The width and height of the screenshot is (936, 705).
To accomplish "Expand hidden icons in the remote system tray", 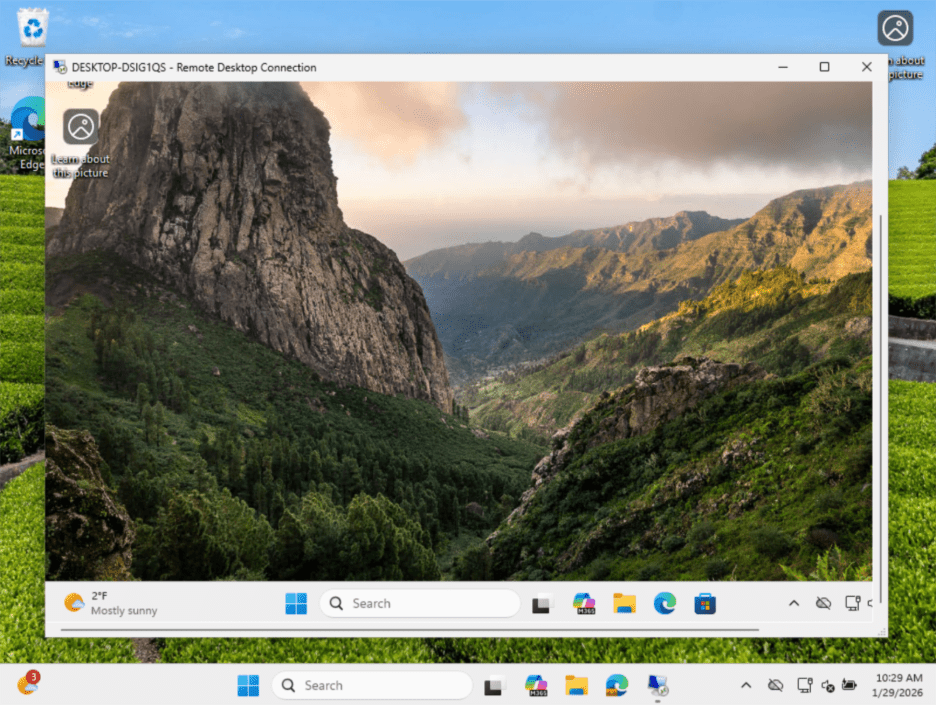I will [793, 603].
